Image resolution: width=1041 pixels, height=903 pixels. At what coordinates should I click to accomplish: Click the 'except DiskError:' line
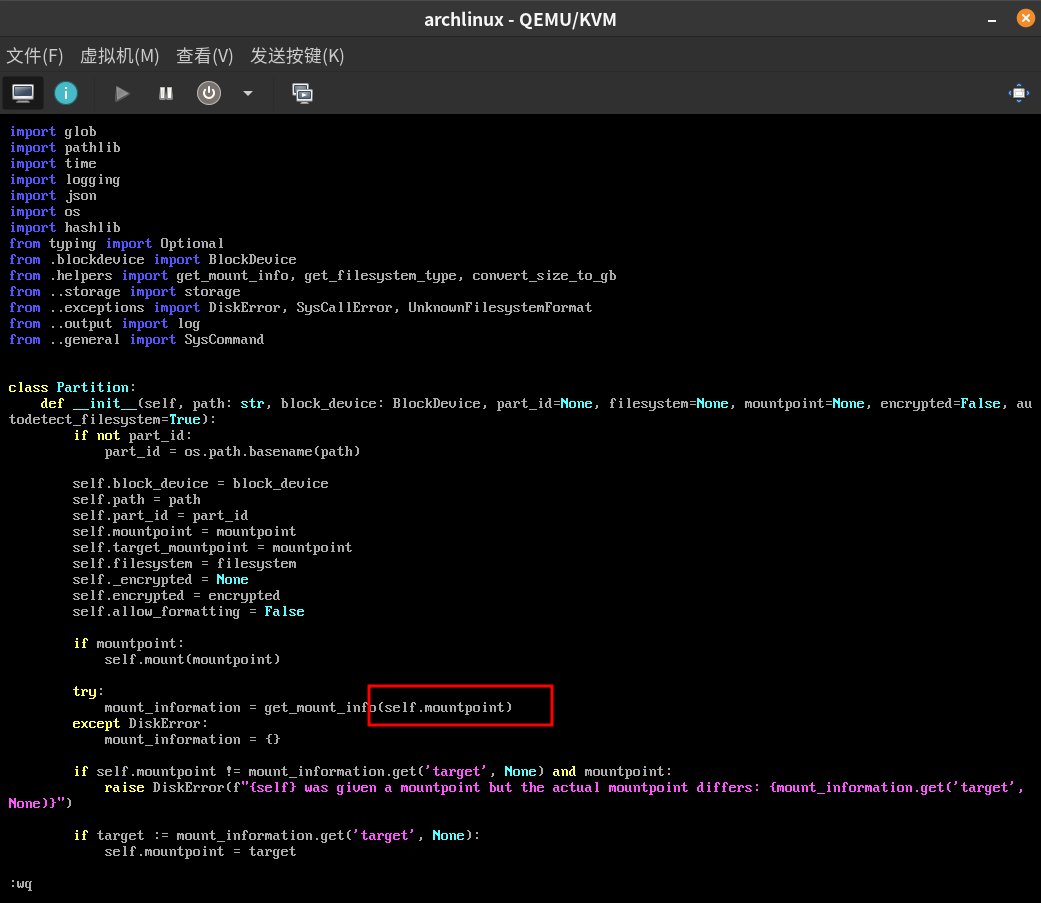click(x=140, y=724)
